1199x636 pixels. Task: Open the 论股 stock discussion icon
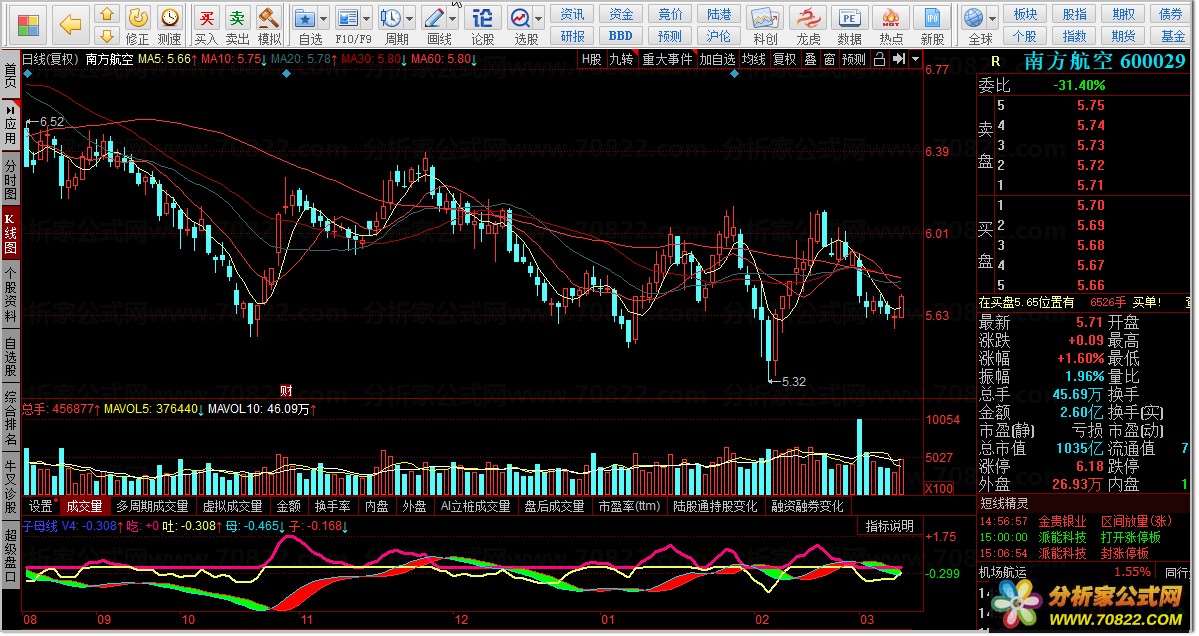483,25
